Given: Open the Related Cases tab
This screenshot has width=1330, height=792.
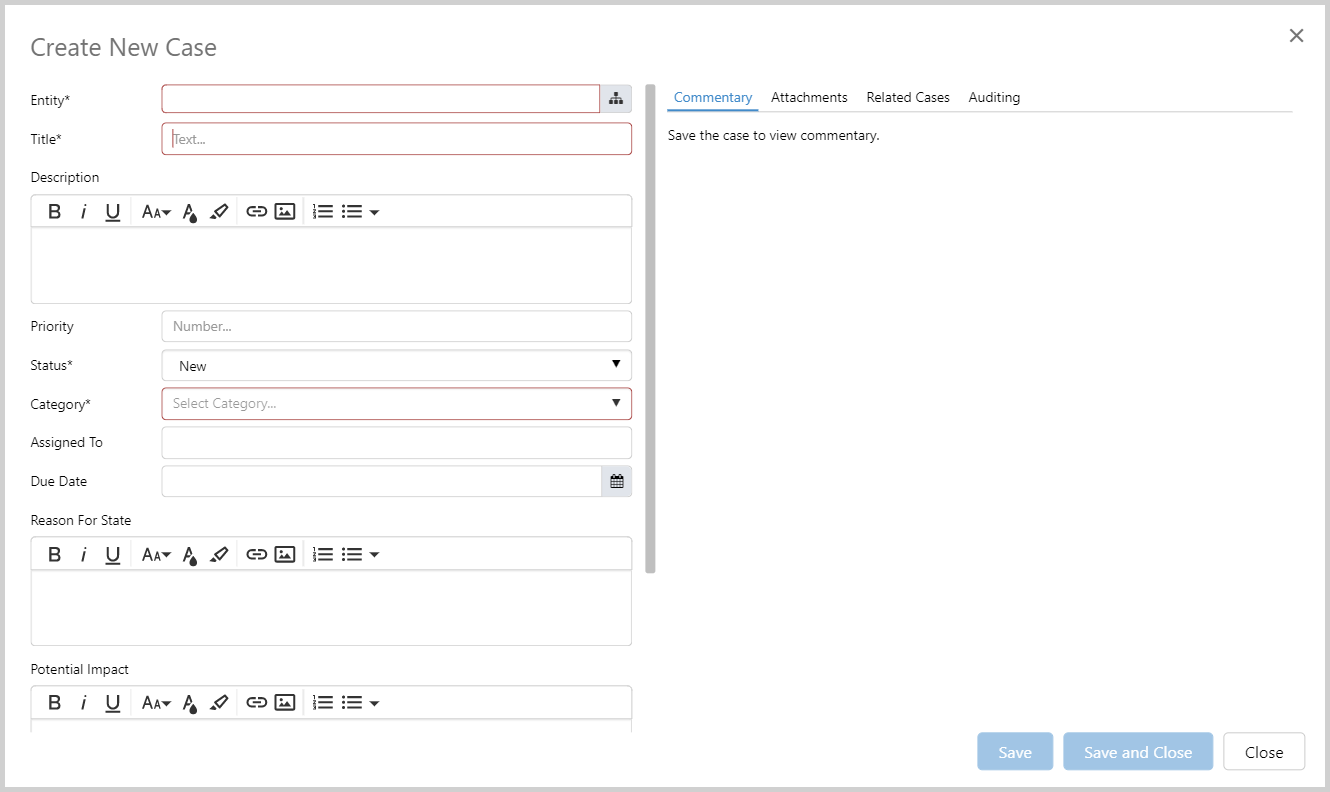Looking at the screenshot, I should pos(907,97).
